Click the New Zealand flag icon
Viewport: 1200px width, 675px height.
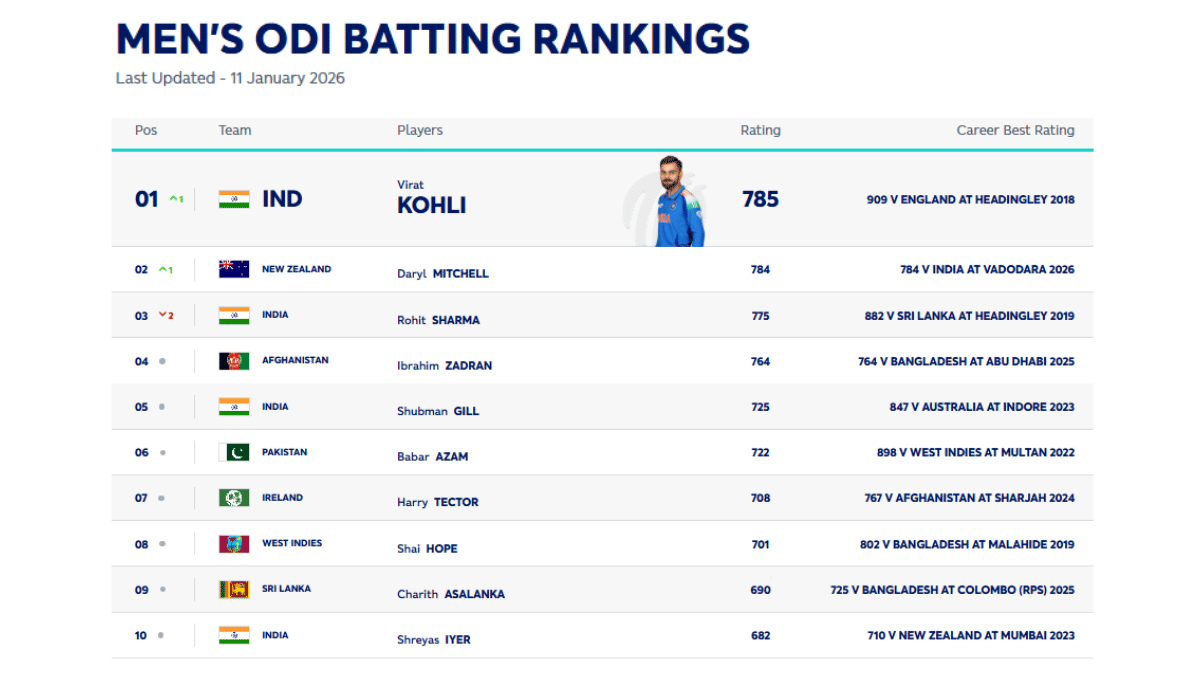click(x=234, y=269)
